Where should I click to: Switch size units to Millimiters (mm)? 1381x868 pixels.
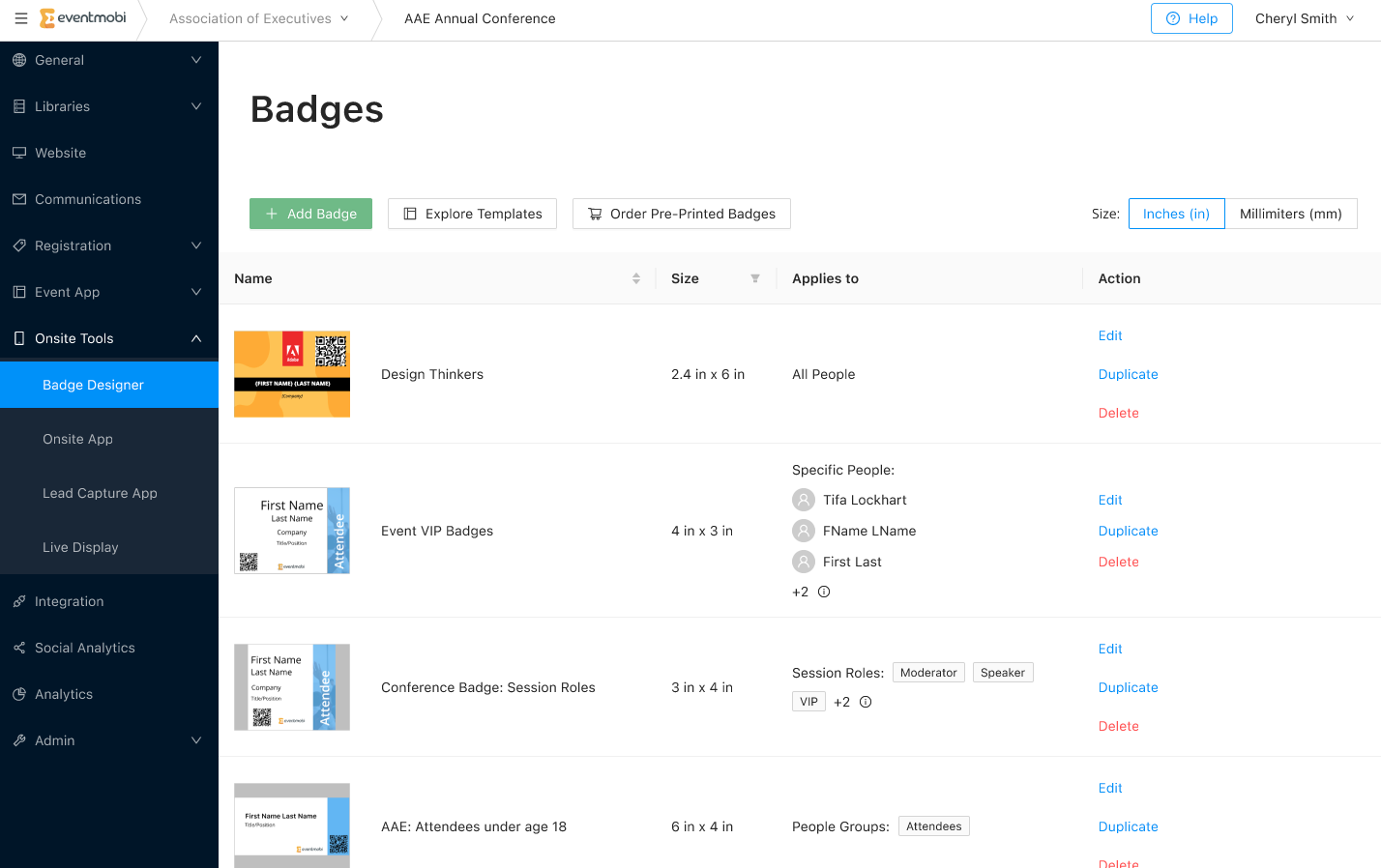point(1292,213)
